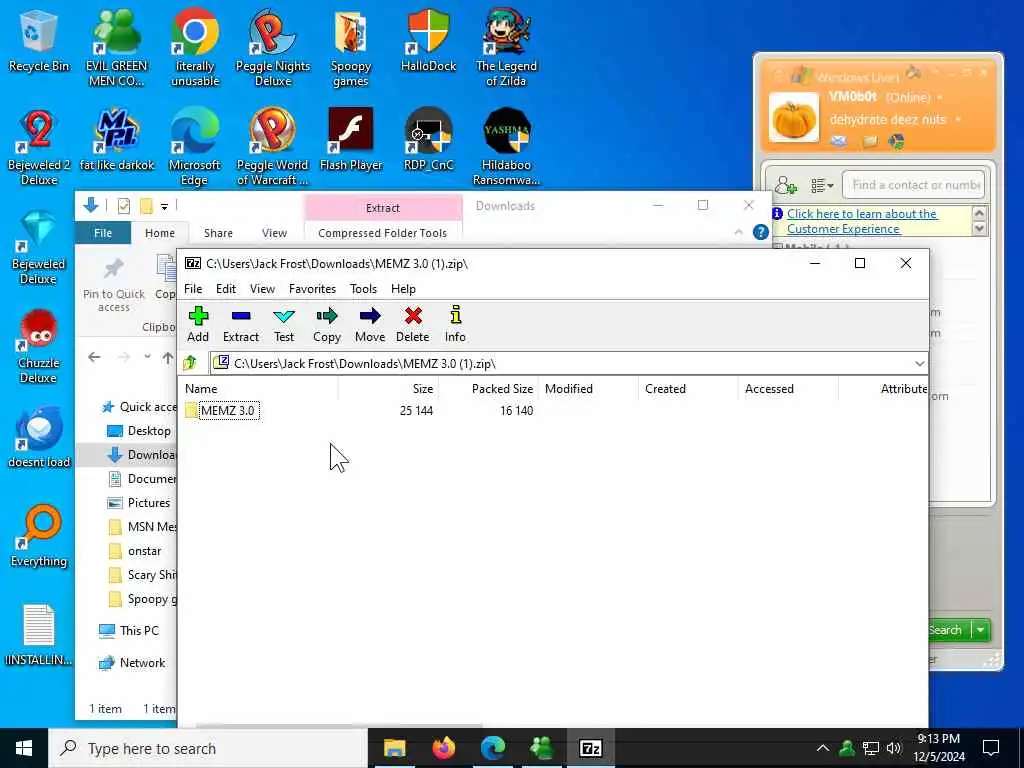Select RDP_CnC desktop shortcut
This screenshot has width=1024, height=768.
coord(428,140)
